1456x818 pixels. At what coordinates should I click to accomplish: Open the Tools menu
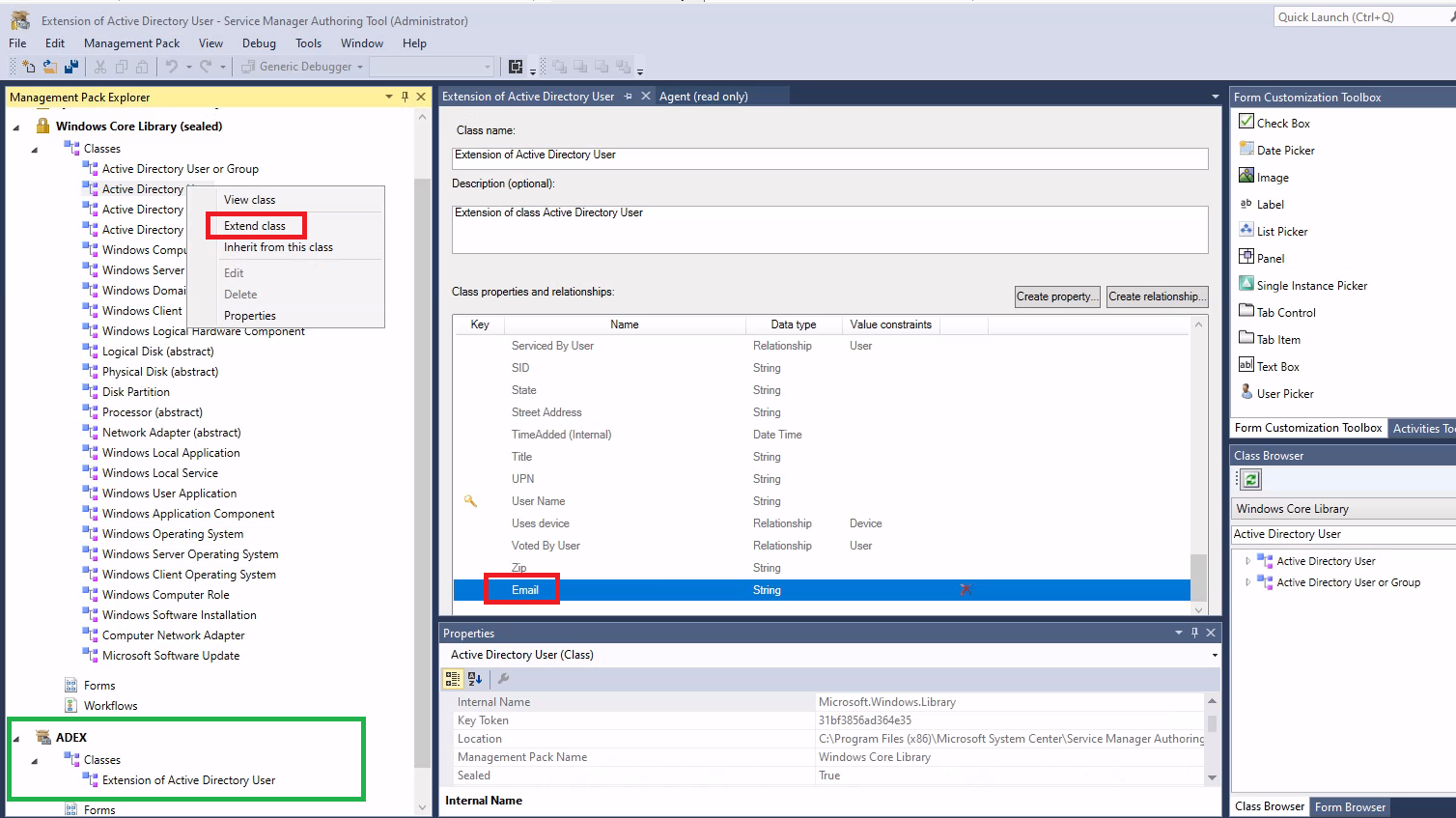coord(308,43)
